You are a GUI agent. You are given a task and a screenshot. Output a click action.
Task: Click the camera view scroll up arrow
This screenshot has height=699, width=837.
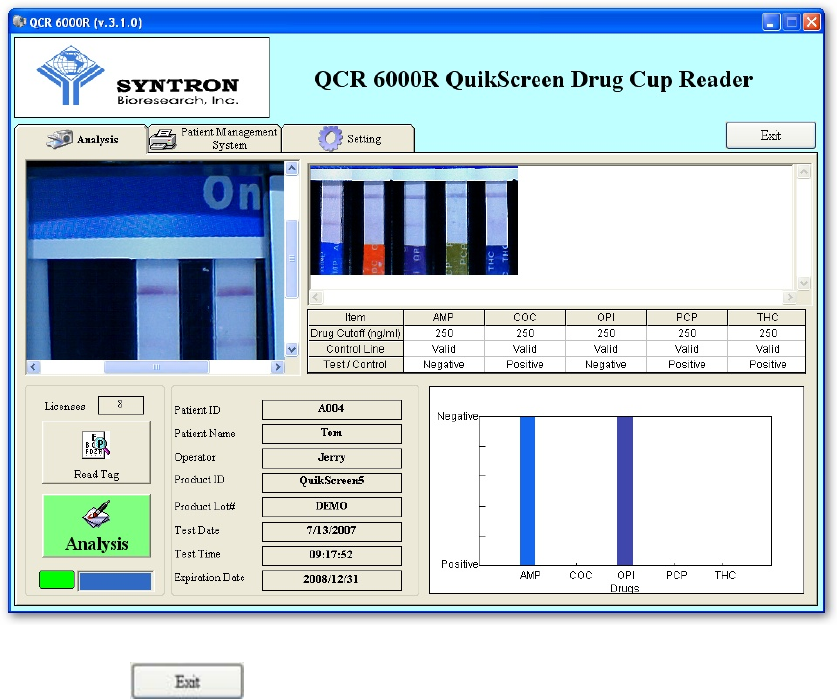point(291,169)
